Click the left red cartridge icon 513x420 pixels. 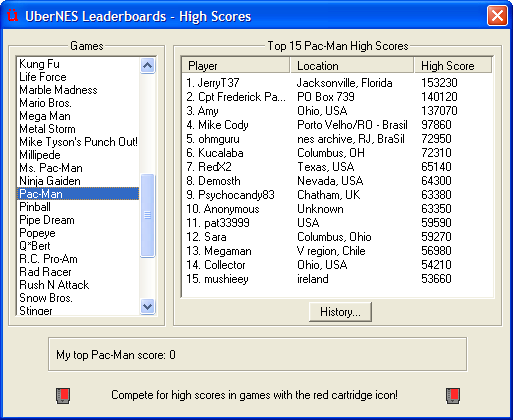[x=63, y=396]
